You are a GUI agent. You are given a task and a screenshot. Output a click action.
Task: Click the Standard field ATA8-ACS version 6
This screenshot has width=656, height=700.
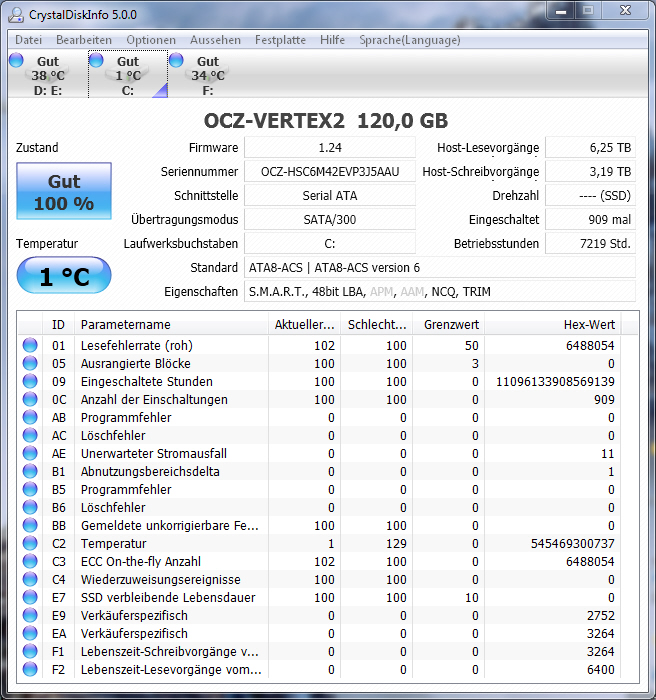(x=440, y=268)
